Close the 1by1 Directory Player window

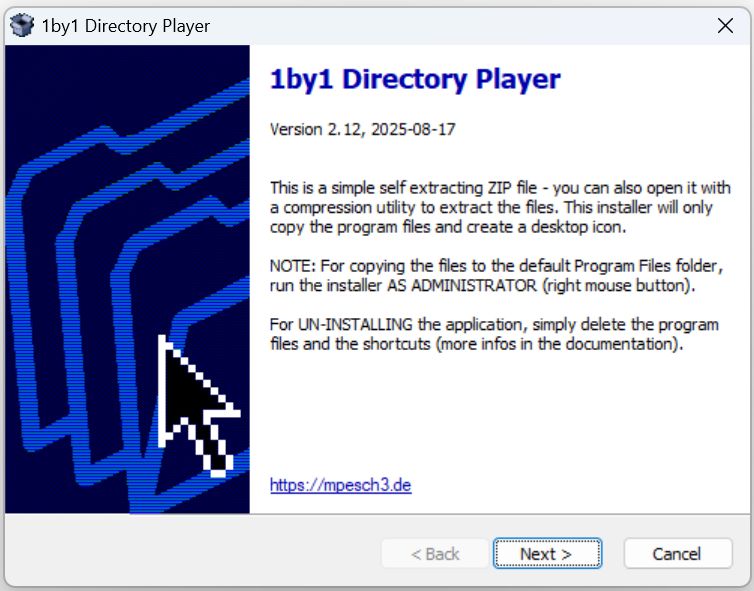point(725,25)
